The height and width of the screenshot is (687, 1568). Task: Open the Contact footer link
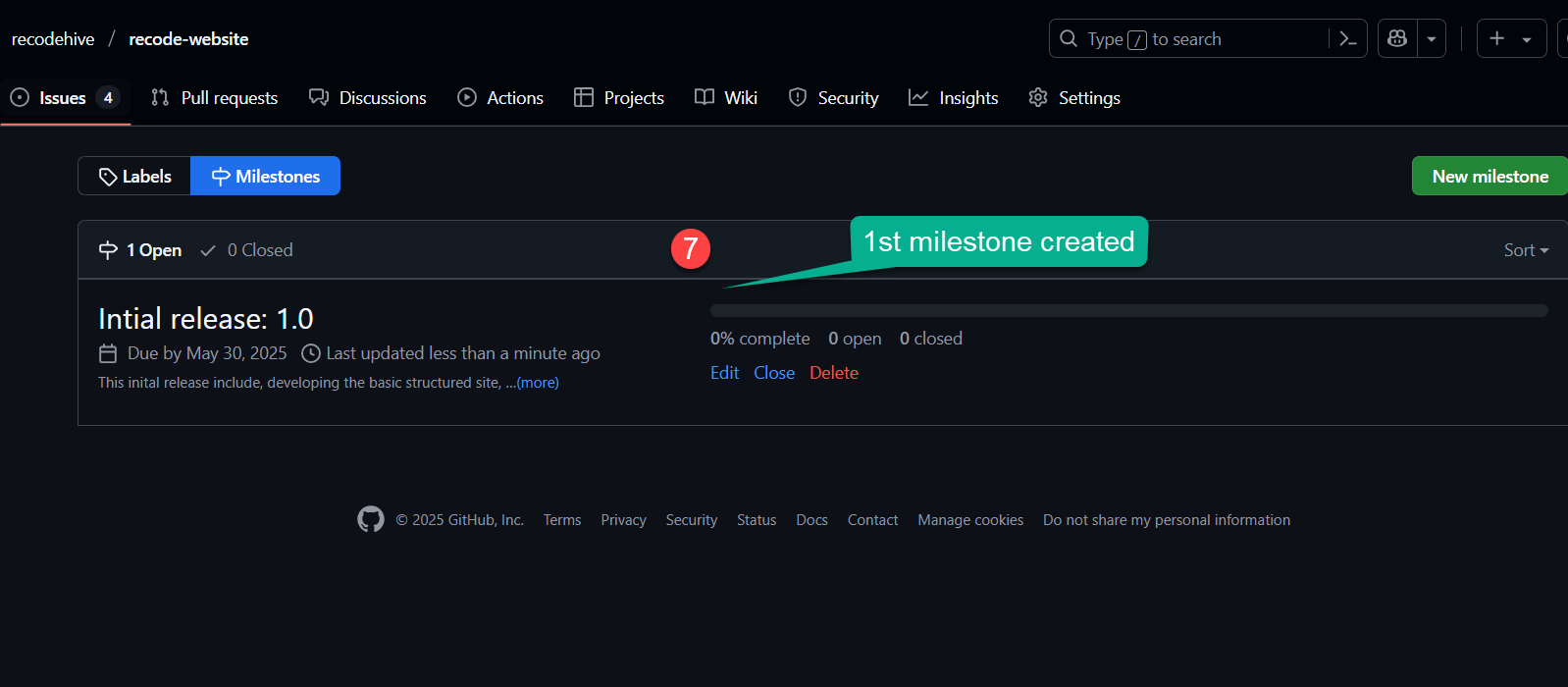click(x=872, y=520)
